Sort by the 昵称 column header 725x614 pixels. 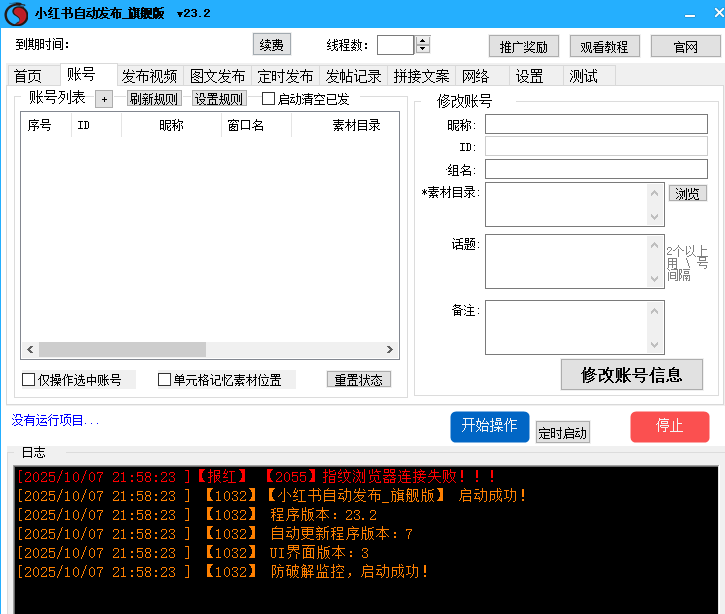pos(172,125)
